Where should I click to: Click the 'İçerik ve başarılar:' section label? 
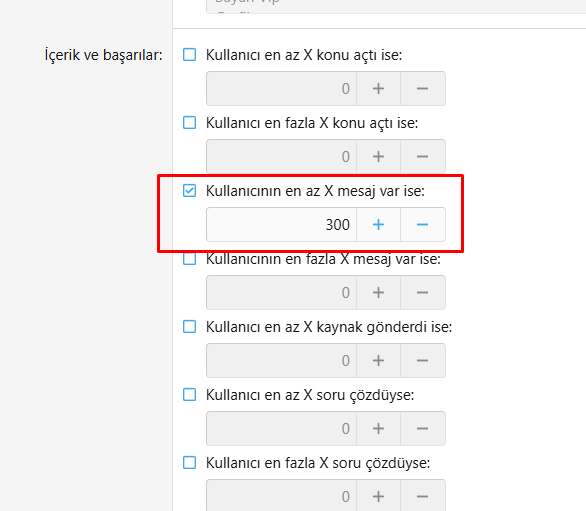pyautogui.click(x=104, y=55)
